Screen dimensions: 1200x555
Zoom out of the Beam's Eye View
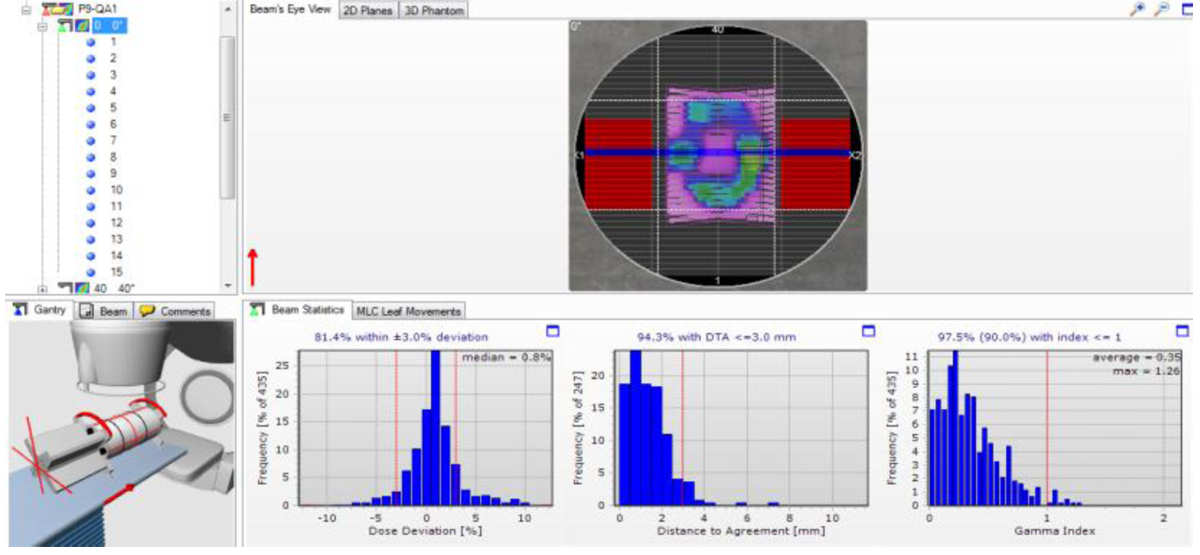click(1161, 8)
